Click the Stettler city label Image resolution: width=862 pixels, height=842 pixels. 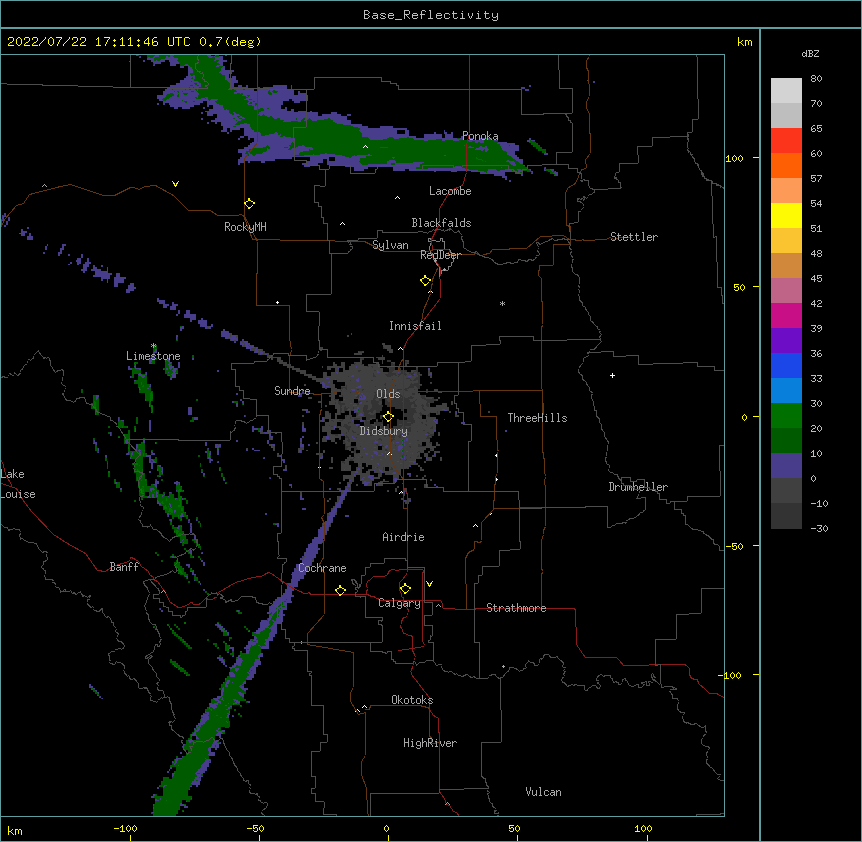pos(634,237)
